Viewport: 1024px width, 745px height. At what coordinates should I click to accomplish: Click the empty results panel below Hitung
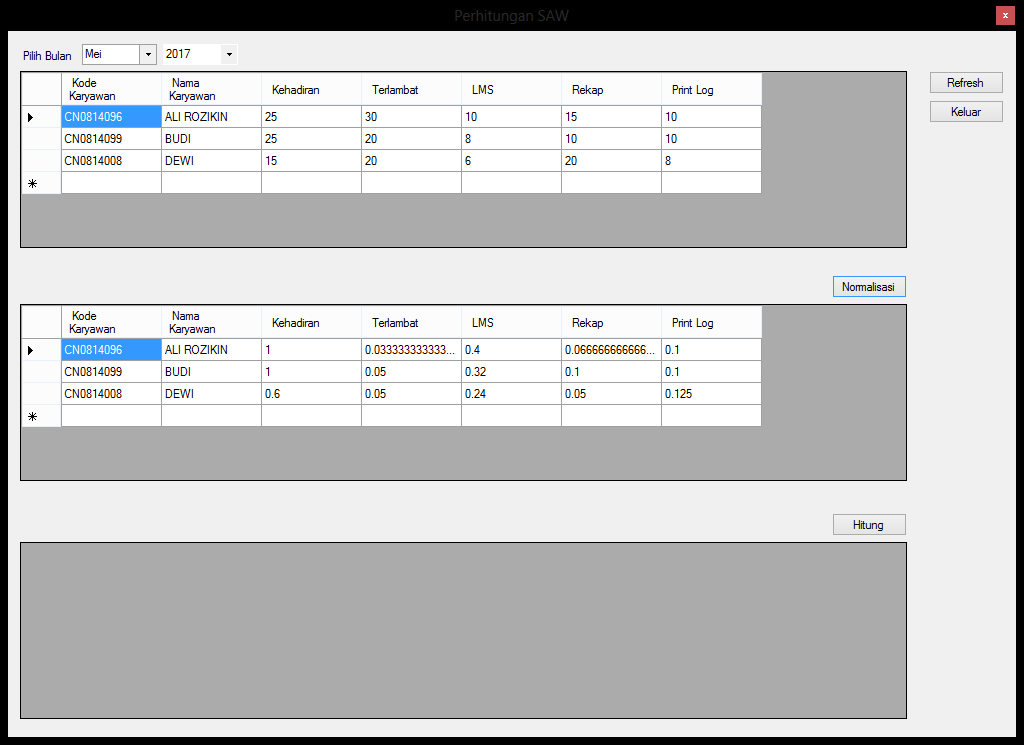[463, 630]
